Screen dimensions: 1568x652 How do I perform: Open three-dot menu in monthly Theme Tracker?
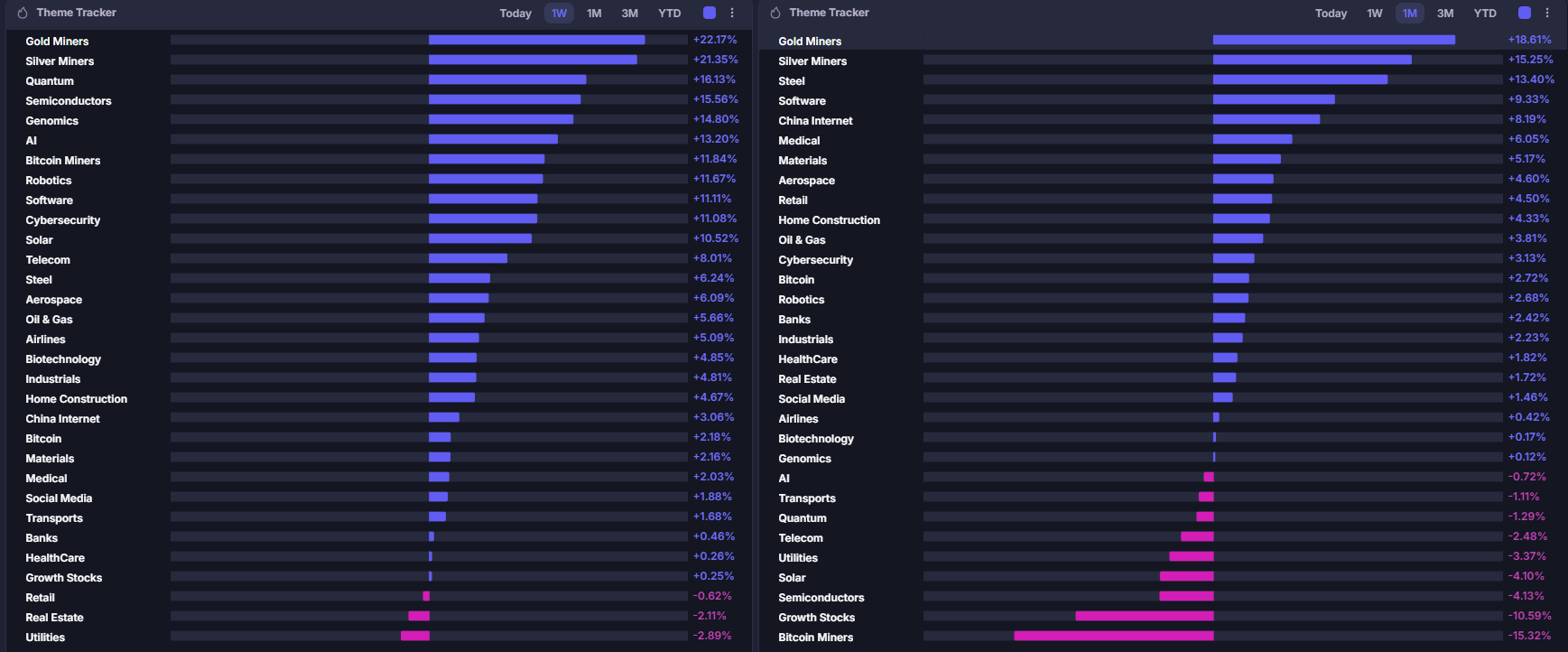click(1547, 13)
